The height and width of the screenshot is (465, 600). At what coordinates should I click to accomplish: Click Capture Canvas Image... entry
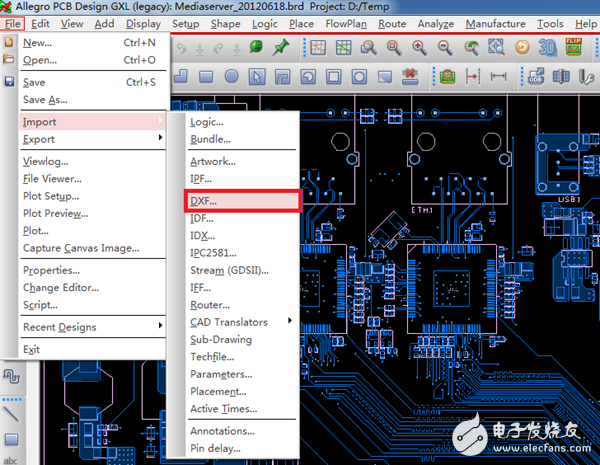click(81, 248)
